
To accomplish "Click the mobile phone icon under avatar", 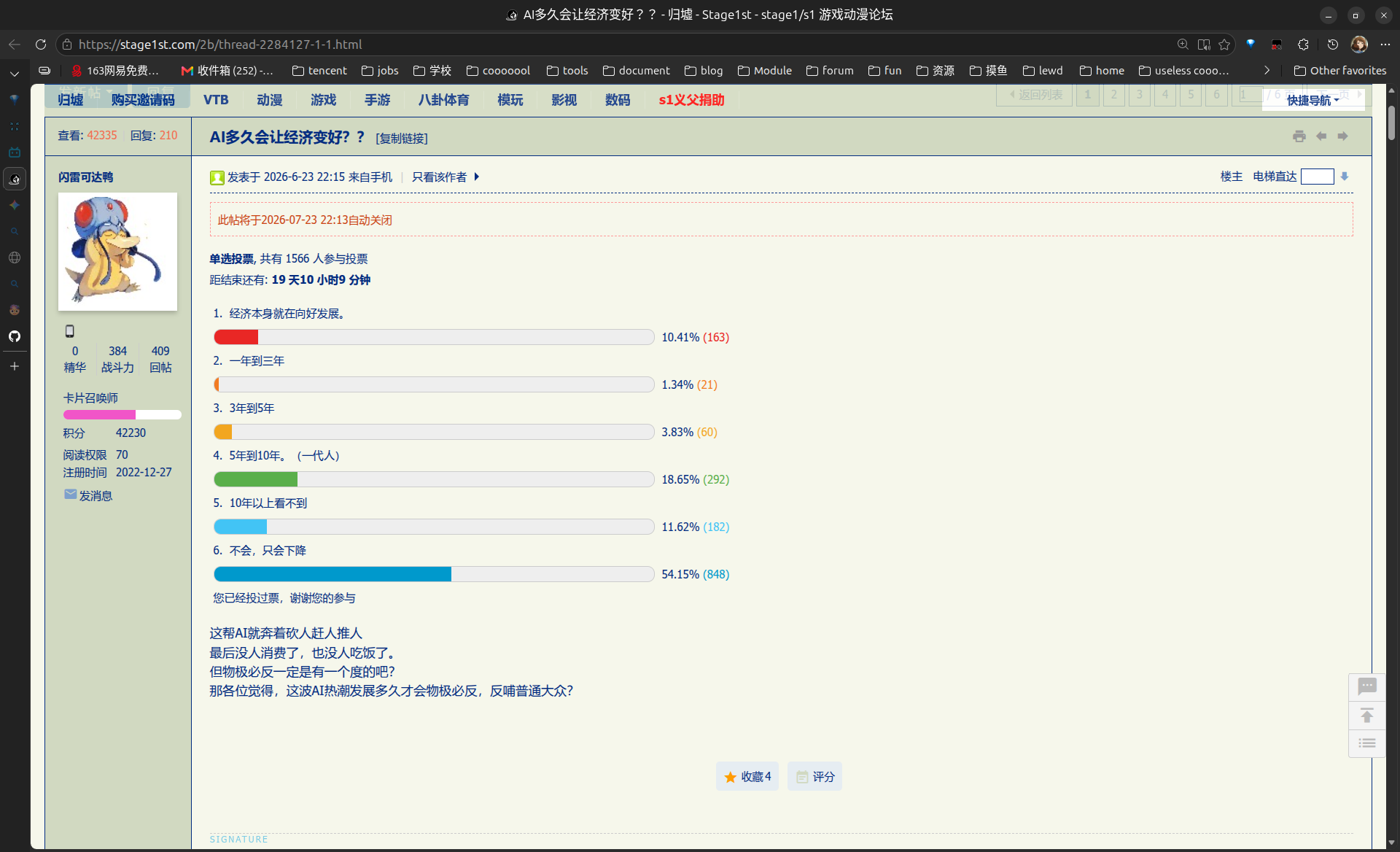I will tap(70, 331).
